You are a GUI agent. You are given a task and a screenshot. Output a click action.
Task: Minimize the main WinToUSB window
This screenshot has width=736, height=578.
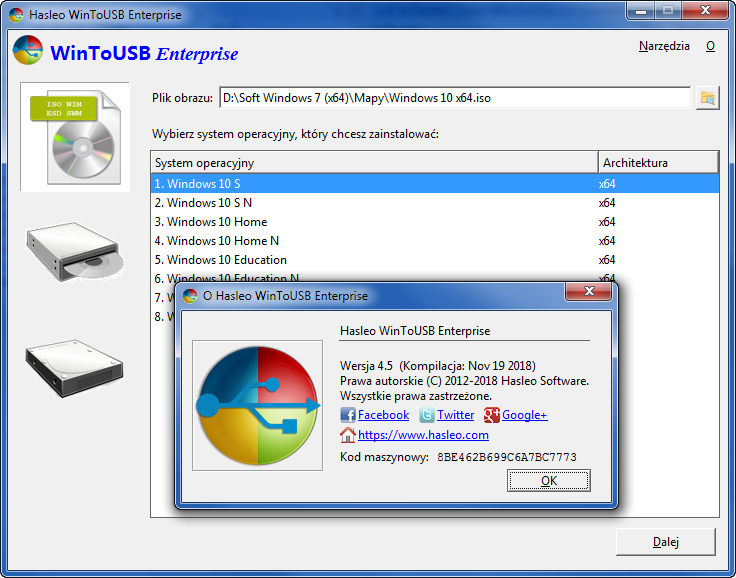point(640,10)
